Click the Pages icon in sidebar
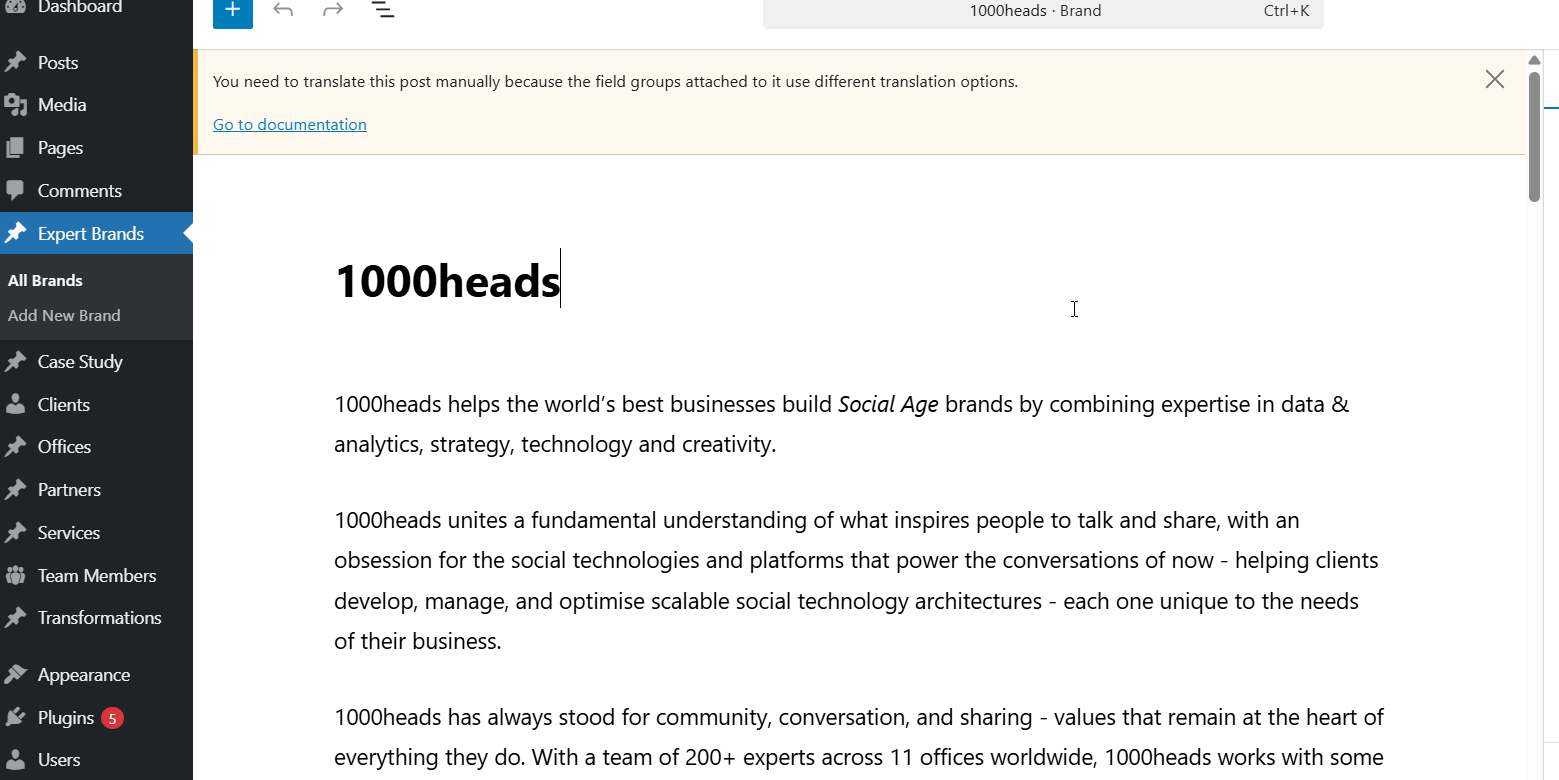This screenshot has width=1559, height=780. [15, 148]
